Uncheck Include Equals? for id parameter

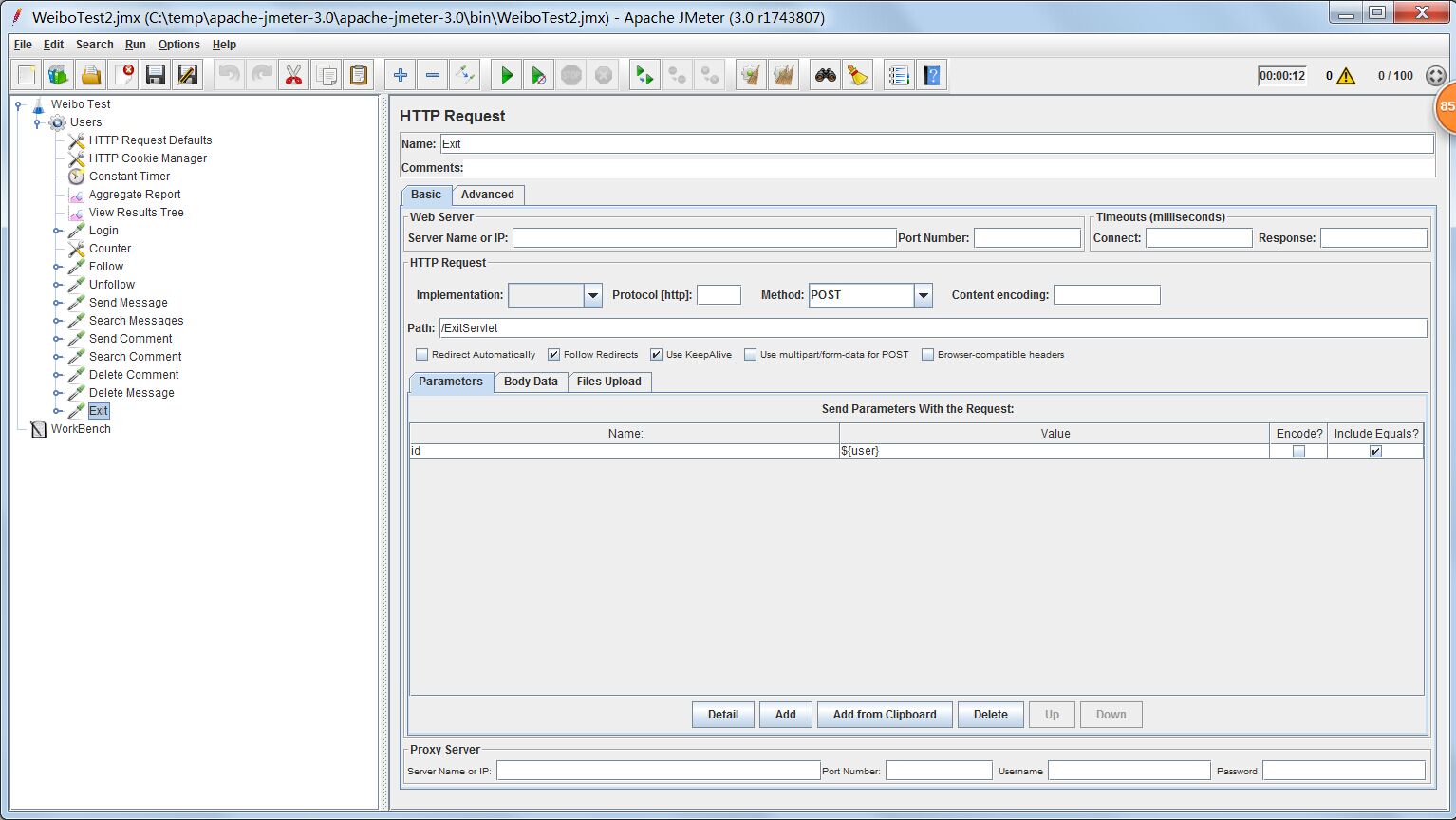1375,452
